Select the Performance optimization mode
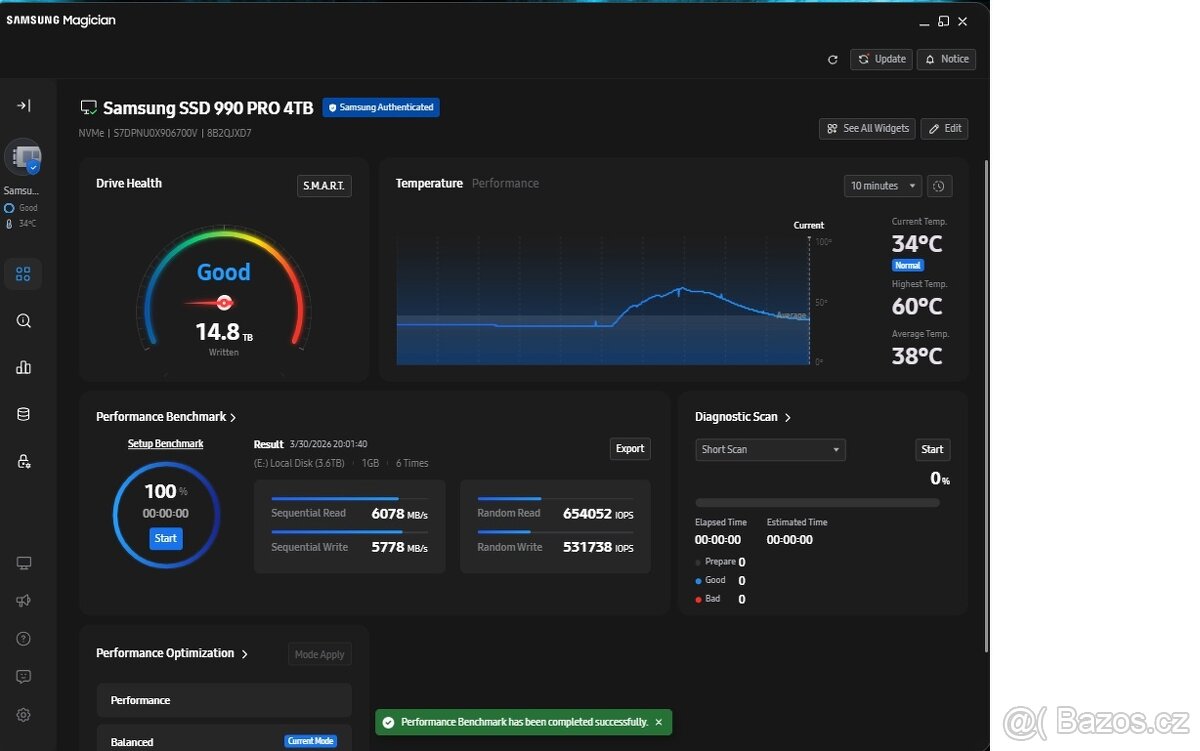The image size is (1200, 751). click(224, 700)
